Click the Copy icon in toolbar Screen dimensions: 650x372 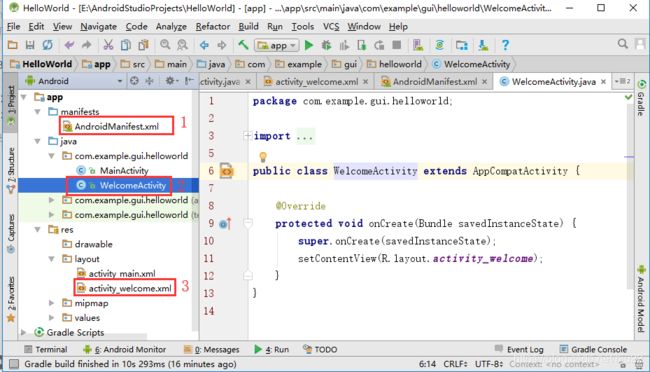(x=126, y=45)
